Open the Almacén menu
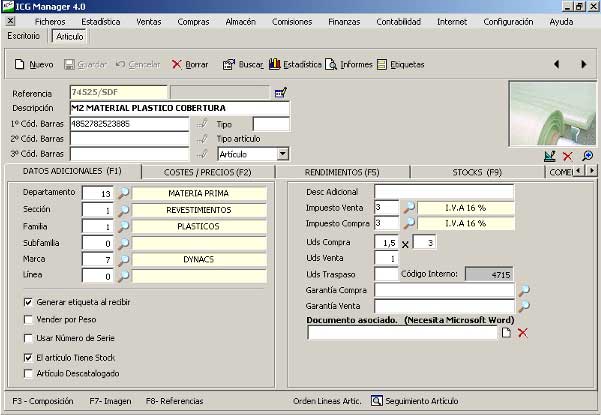Image resolution: width=601 pixels, height=415 pixels. point(240,20)
